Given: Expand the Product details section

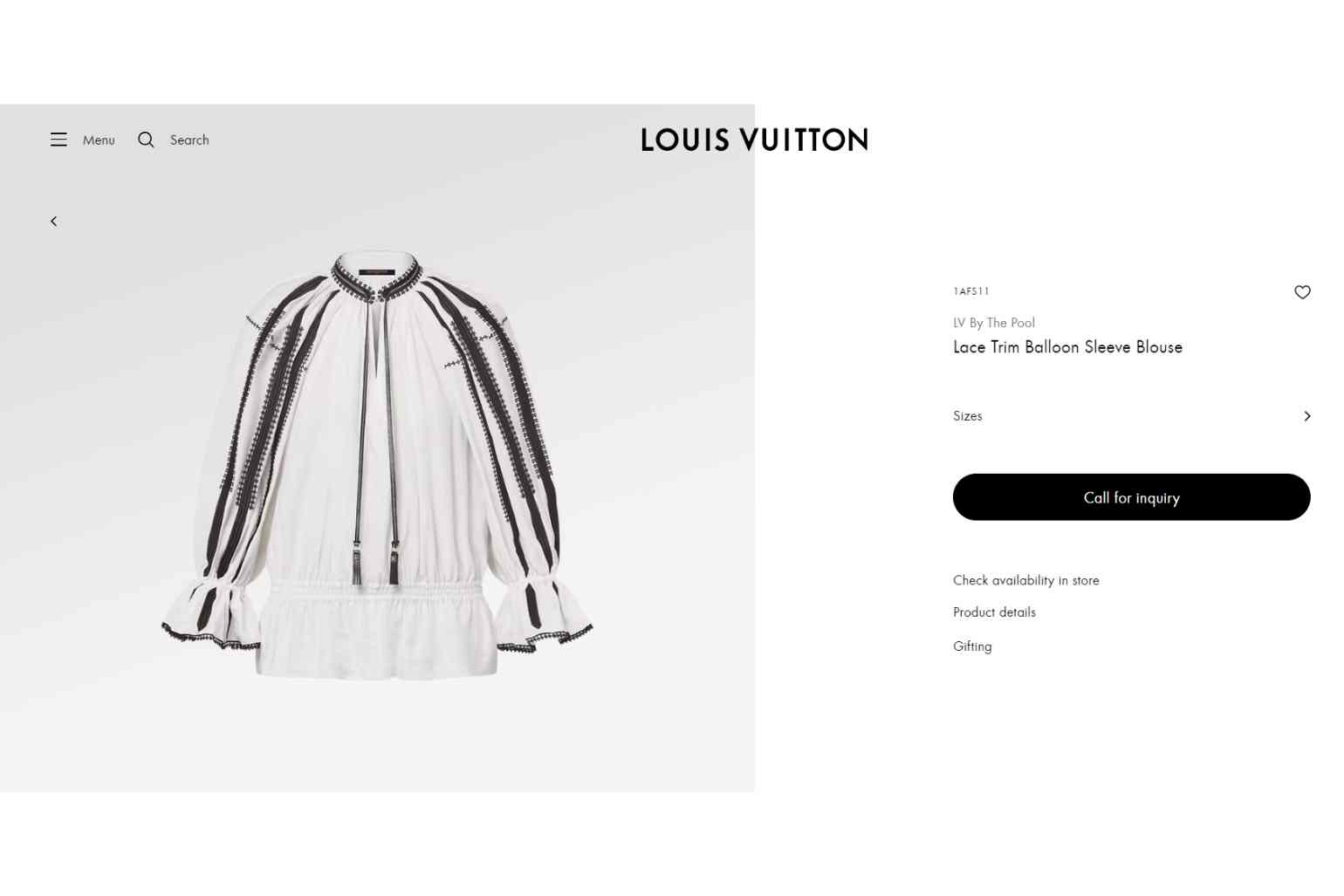Looking at the screenshot, I should (994, 612).
